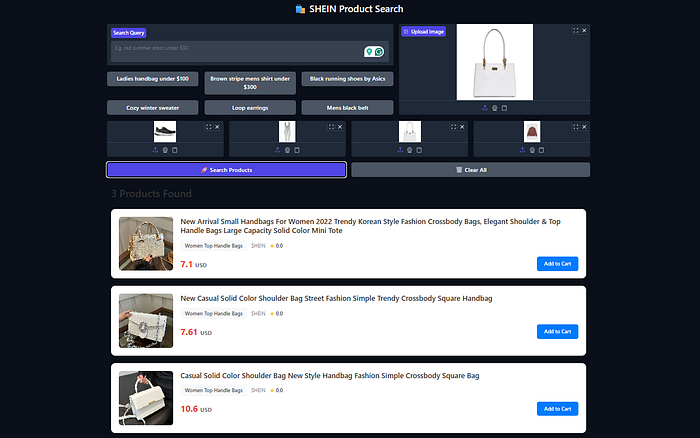Click the clipboard paste icon under the large handbag image
The height and width of the screenshot is (438, 700).
coord(504,108)
